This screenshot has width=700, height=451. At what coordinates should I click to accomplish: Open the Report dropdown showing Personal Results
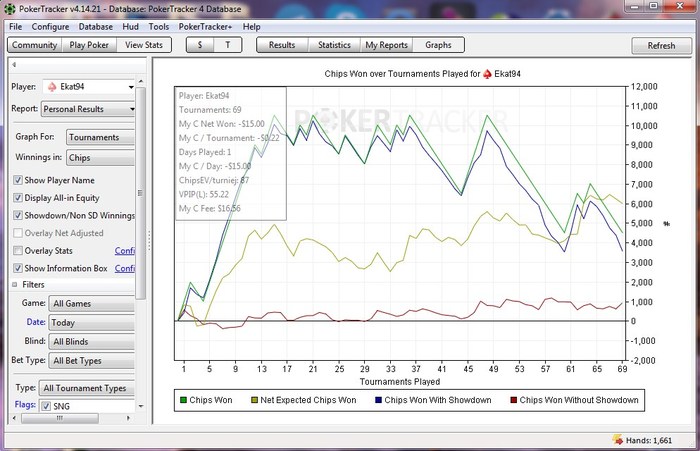click(x=88, y=109)
